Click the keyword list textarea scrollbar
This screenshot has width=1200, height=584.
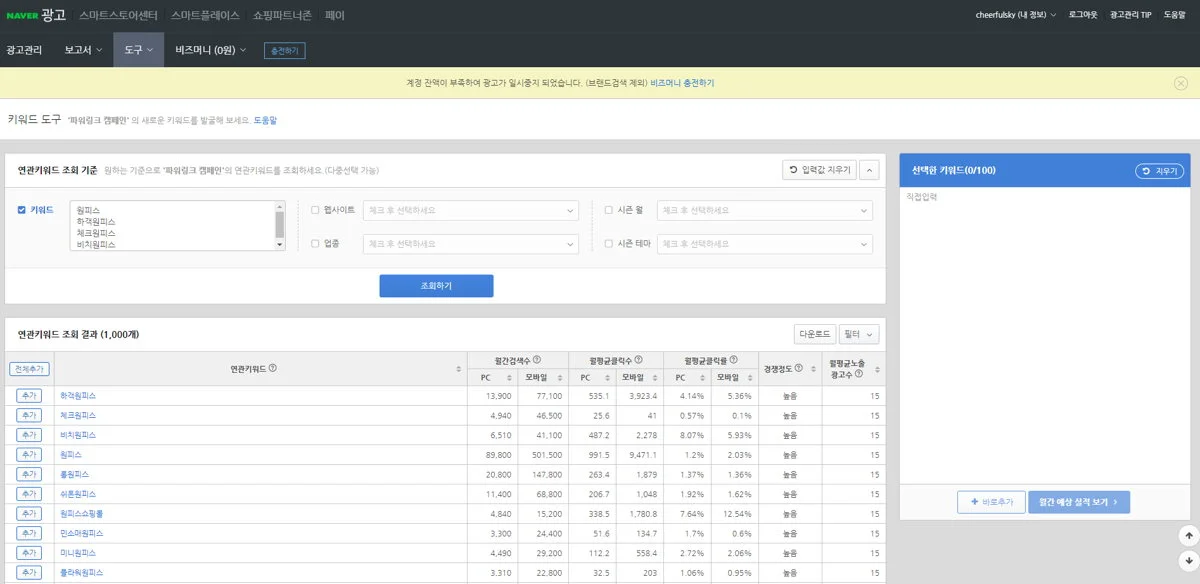coord(280,225)
